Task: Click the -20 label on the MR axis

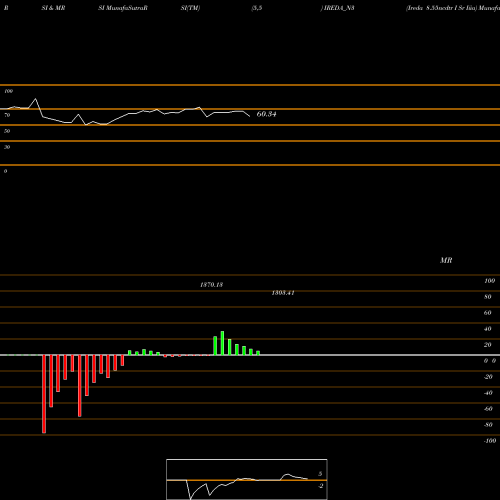Action: click(x=488, y=377)
